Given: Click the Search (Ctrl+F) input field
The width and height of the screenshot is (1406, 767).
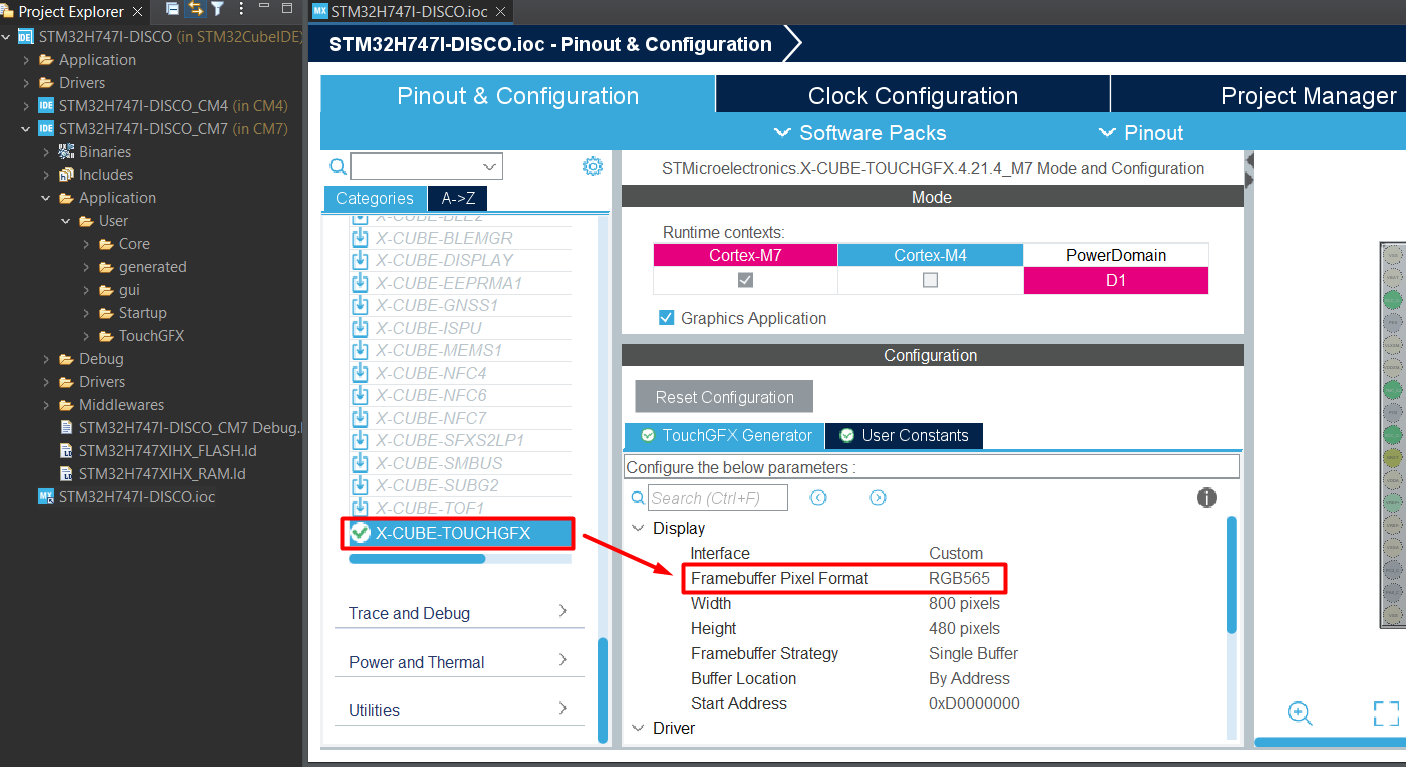Looking at the screenshot, I should (718, 497).
